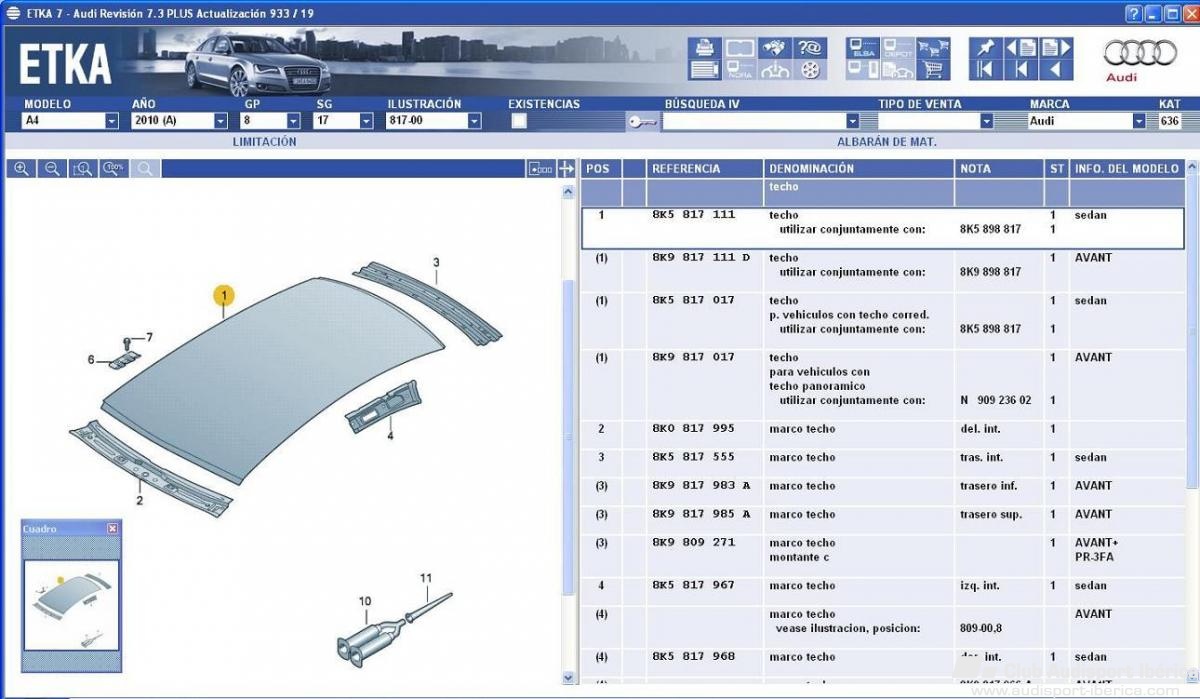1200x699 pixels.
Task: Click the parts list view icon below print
Action: 704,70
